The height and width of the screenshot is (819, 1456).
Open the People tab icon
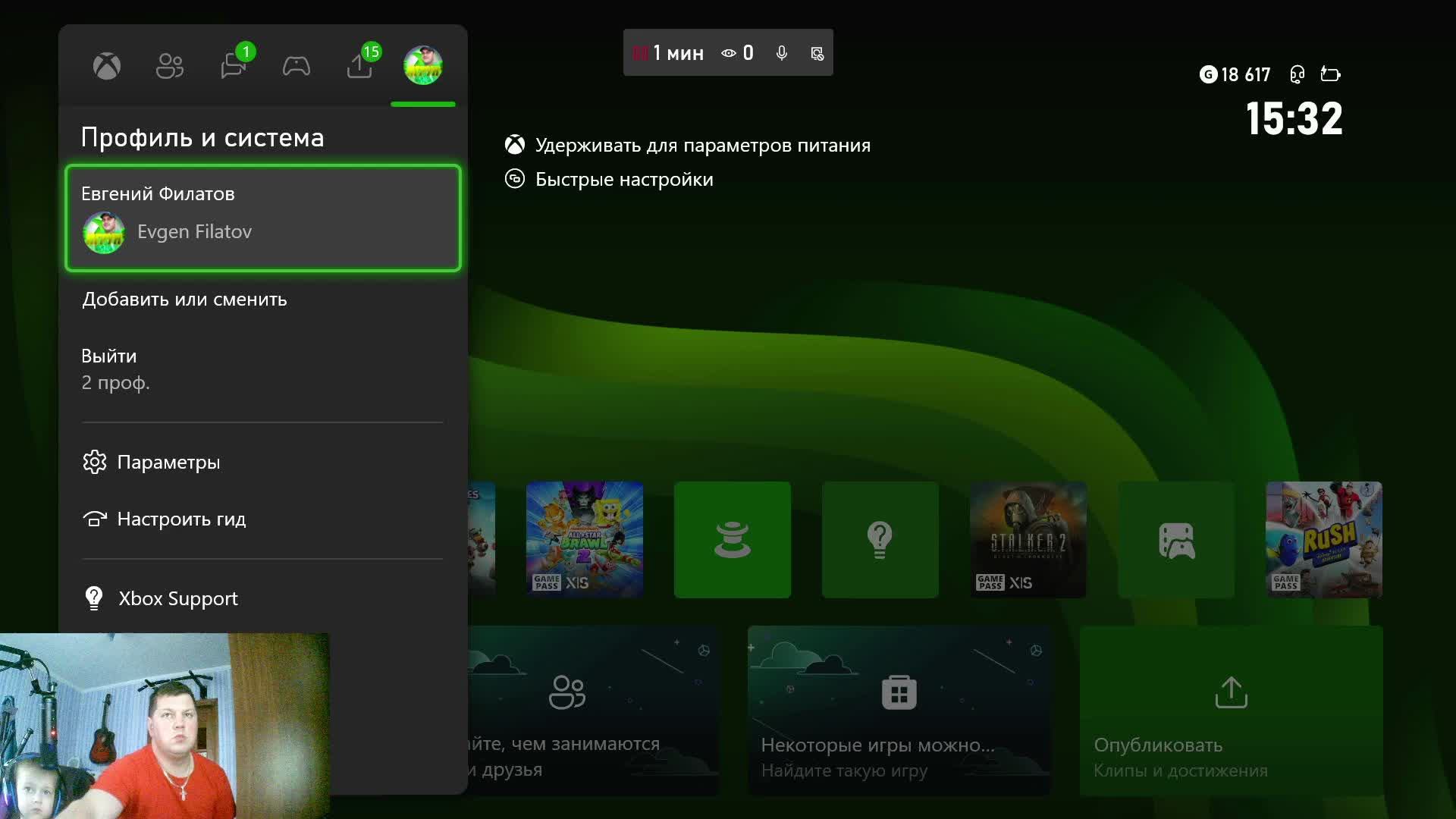pos(170,67)
